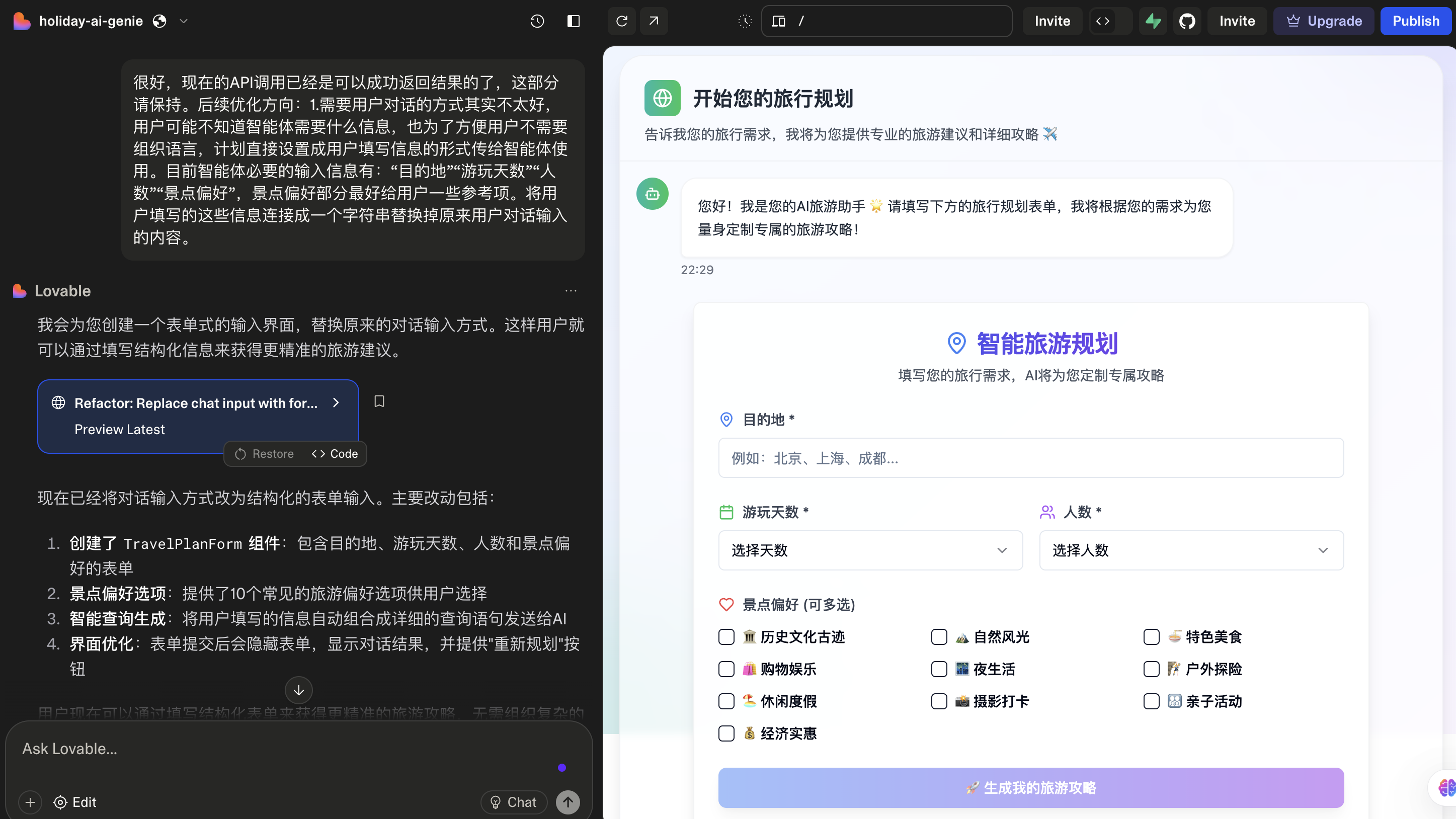The image size is (1456, 819).
Task: Click the people icon beside 人数
Action: click(1047, 512)
